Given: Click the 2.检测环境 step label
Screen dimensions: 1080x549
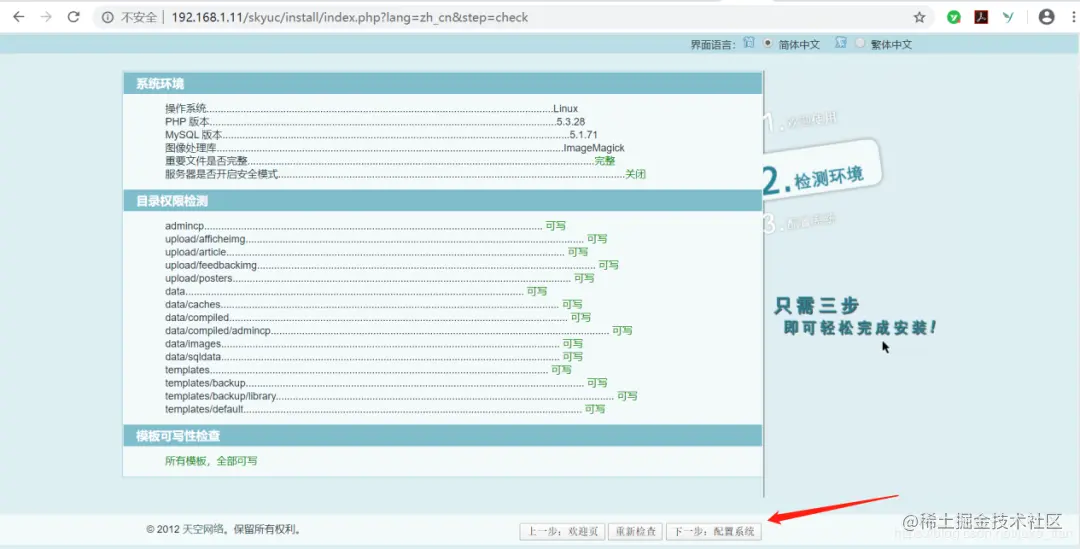Looking at the screenshot, I should (814, 178).
